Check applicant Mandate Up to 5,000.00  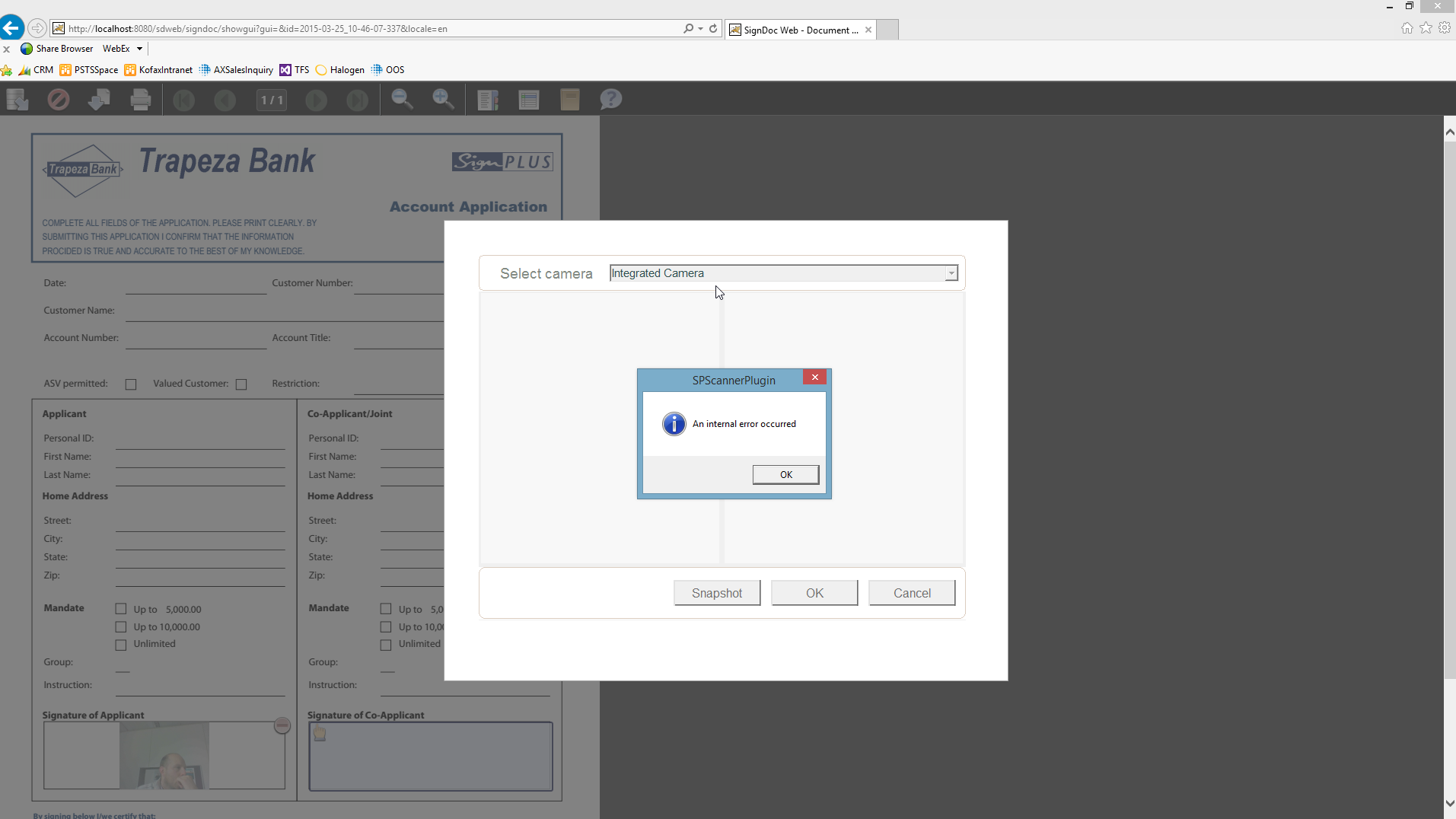click(121, 609)
